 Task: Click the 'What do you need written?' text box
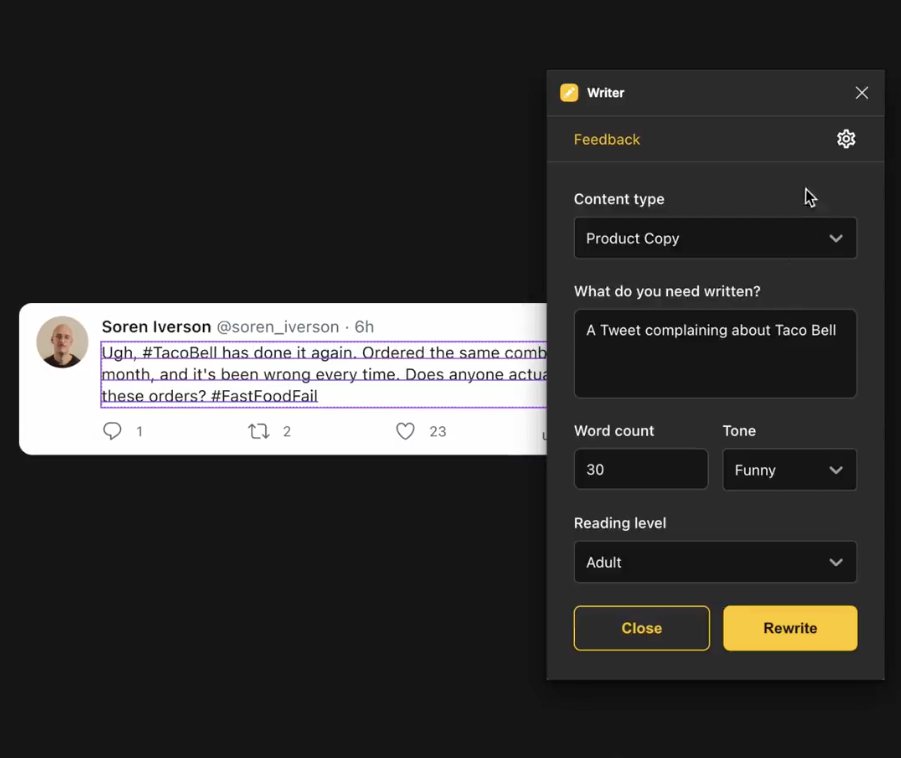[x=715, y=353]
